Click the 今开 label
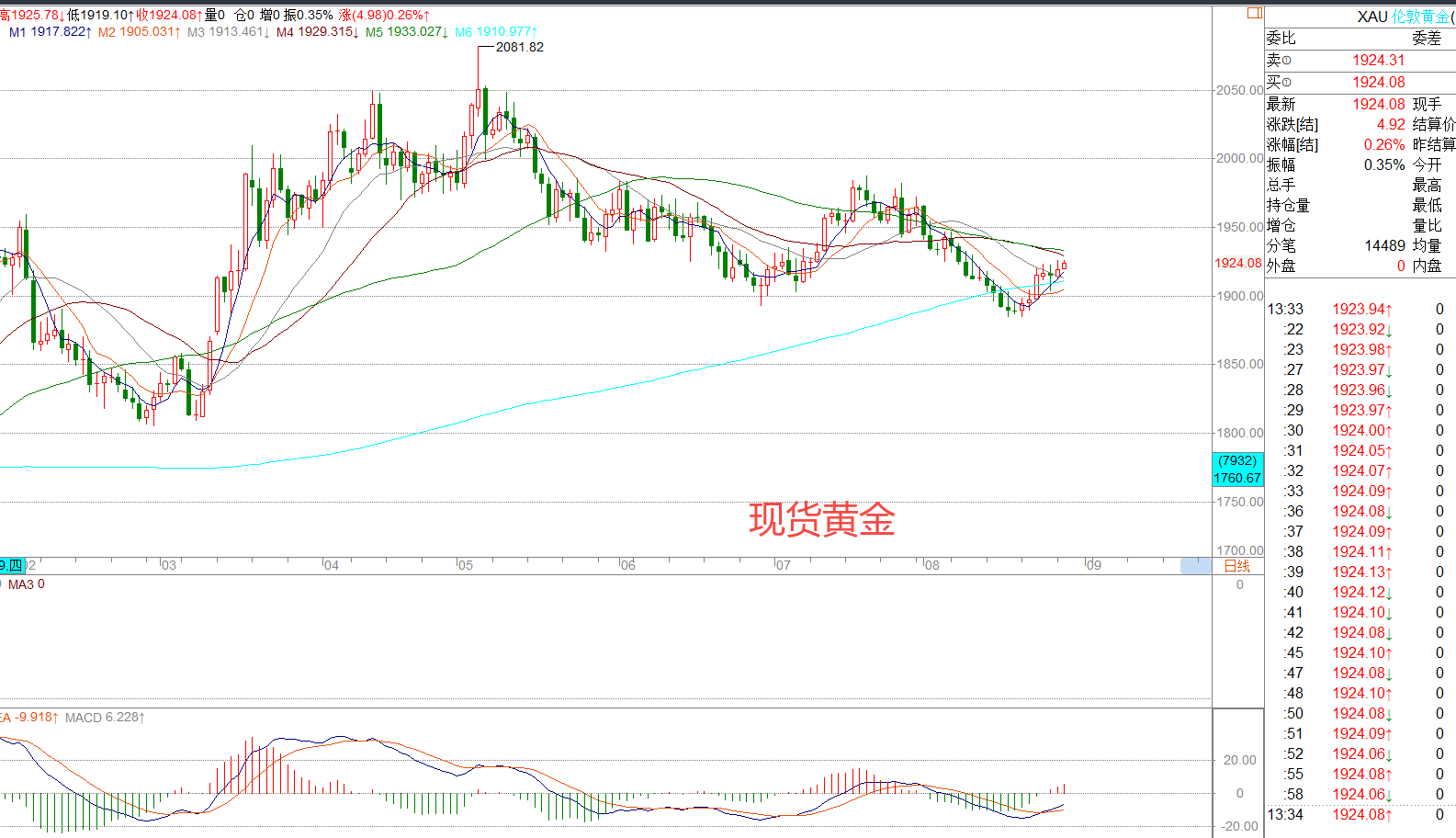This screenshot has height=838, width=1456. [x=1427, y=164]
